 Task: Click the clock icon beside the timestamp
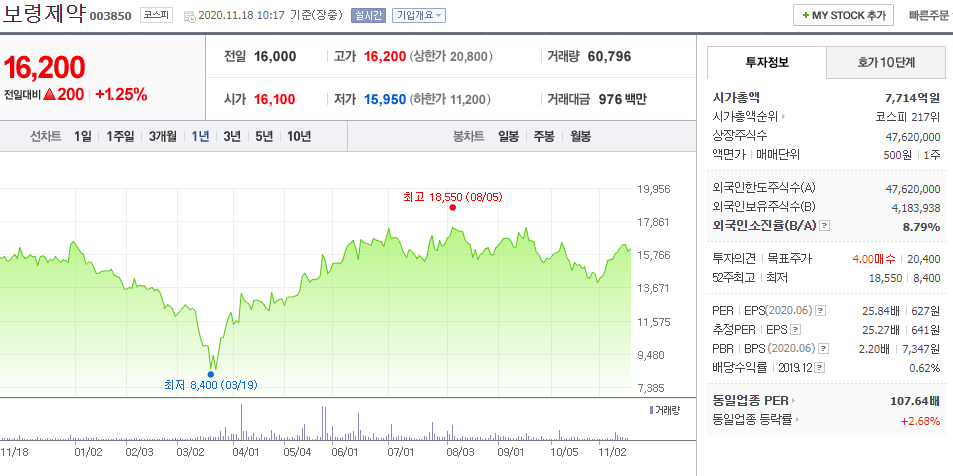click(190, 16)
